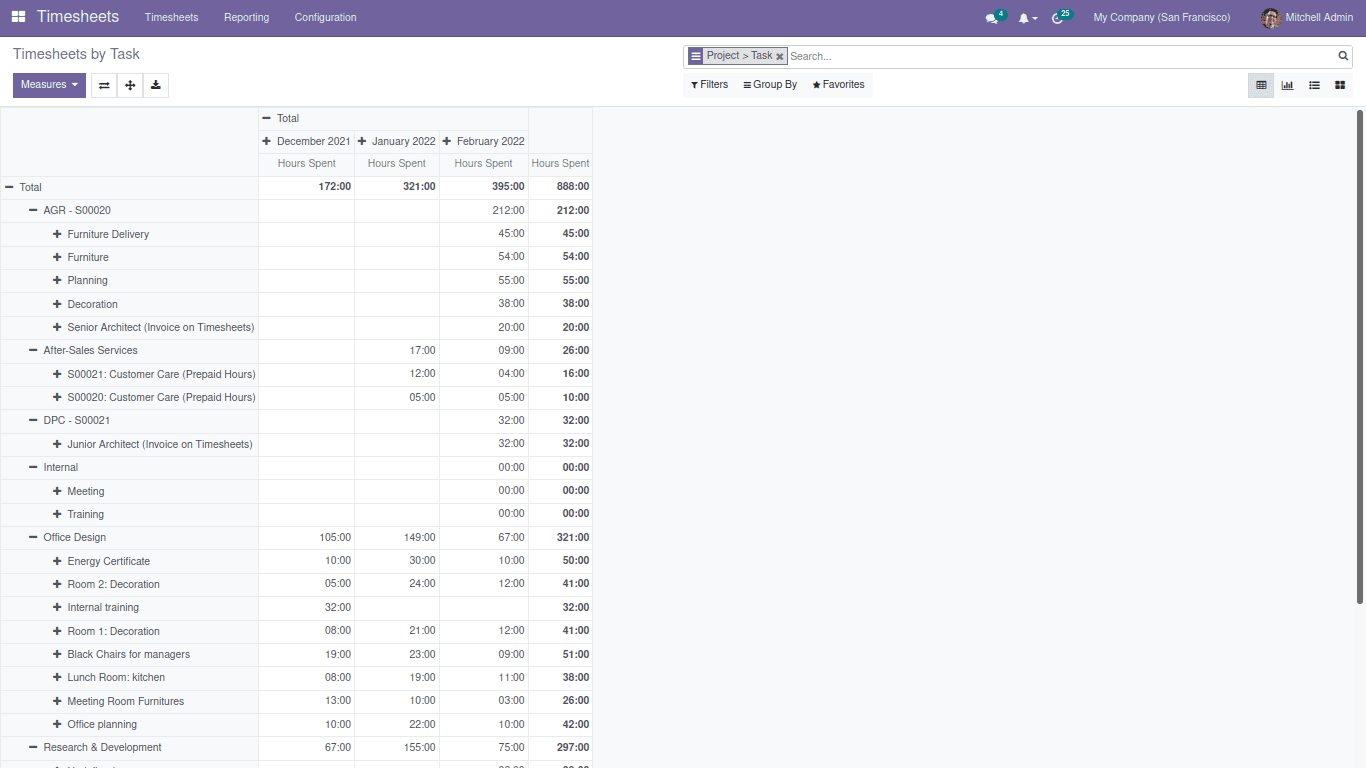Screen dimensions: 1366x768
Task: Click the search magnifier icon
Action: coord(1343,56)
